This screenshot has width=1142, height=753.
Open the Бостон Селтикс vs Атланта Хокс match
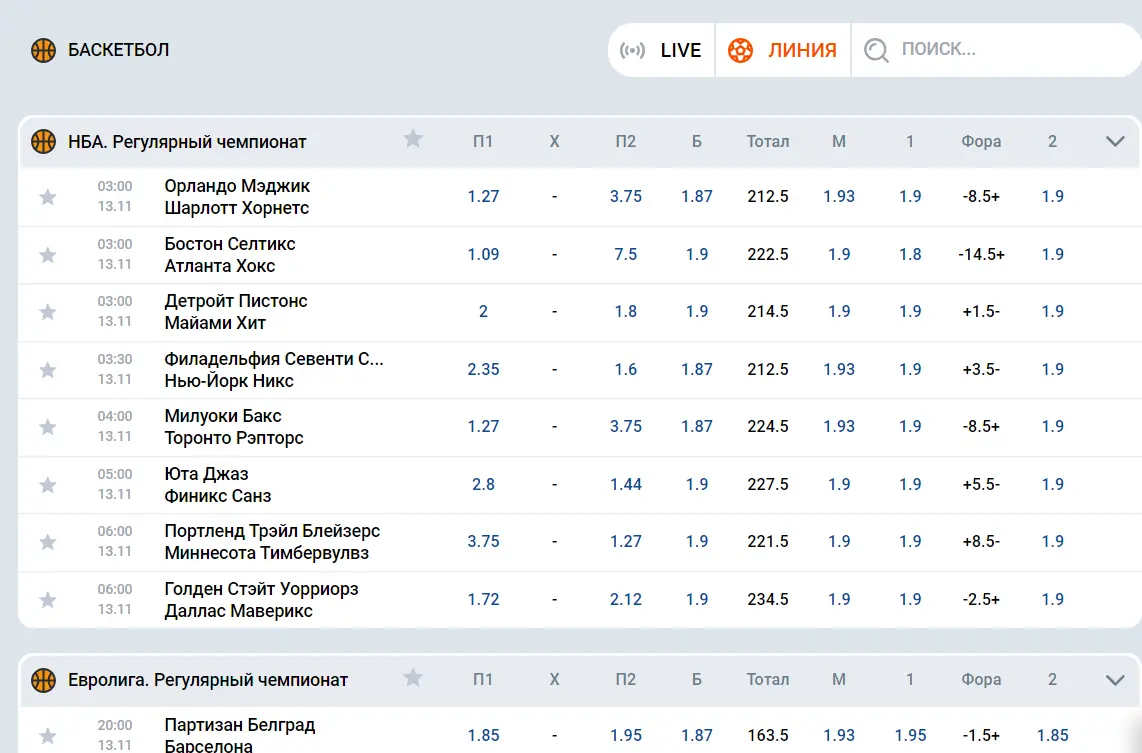tap(229, 255)
